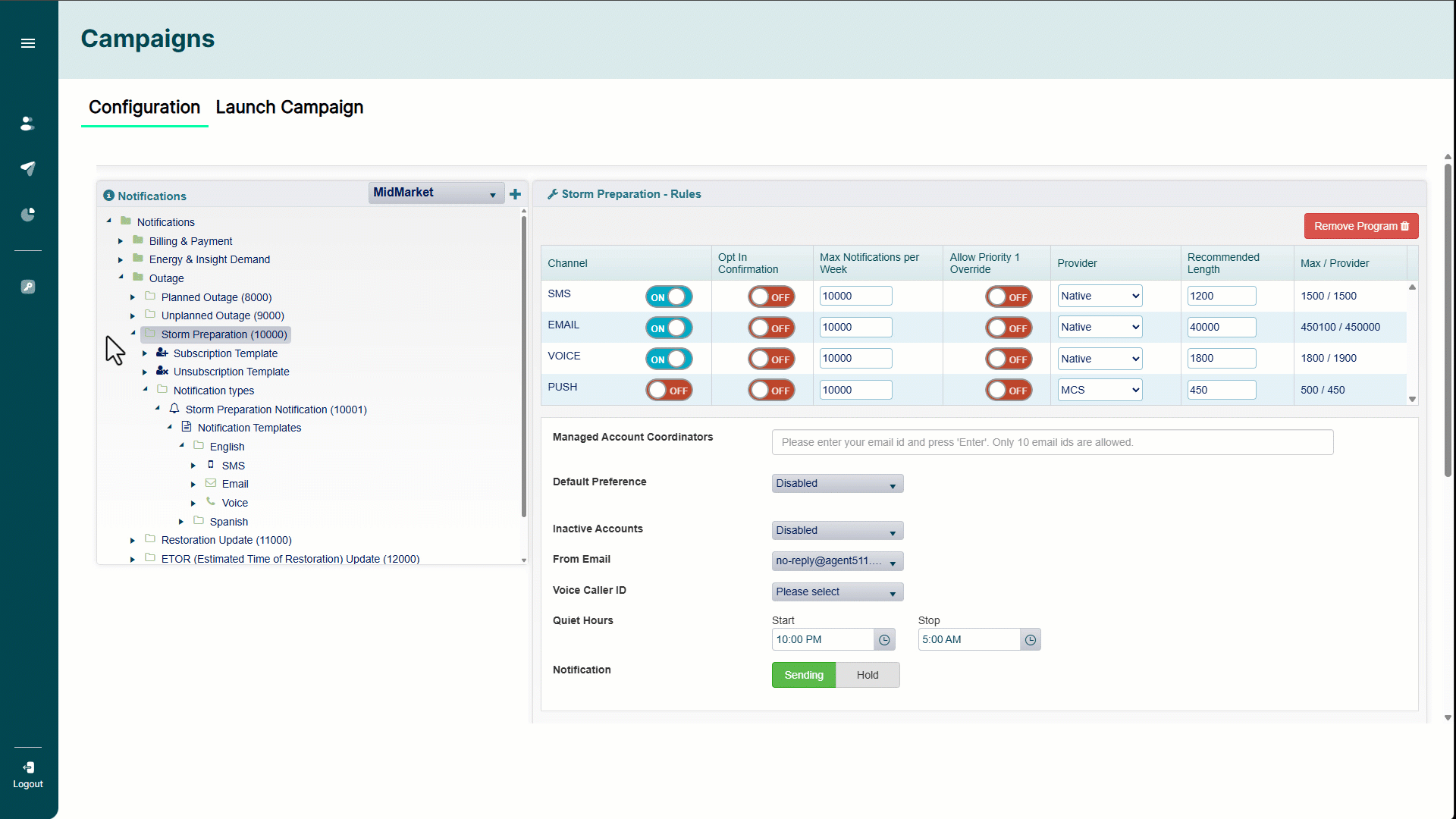Select the Configuration tab
The height and width of the screenshot is (819, 1456).
(144, 107)
